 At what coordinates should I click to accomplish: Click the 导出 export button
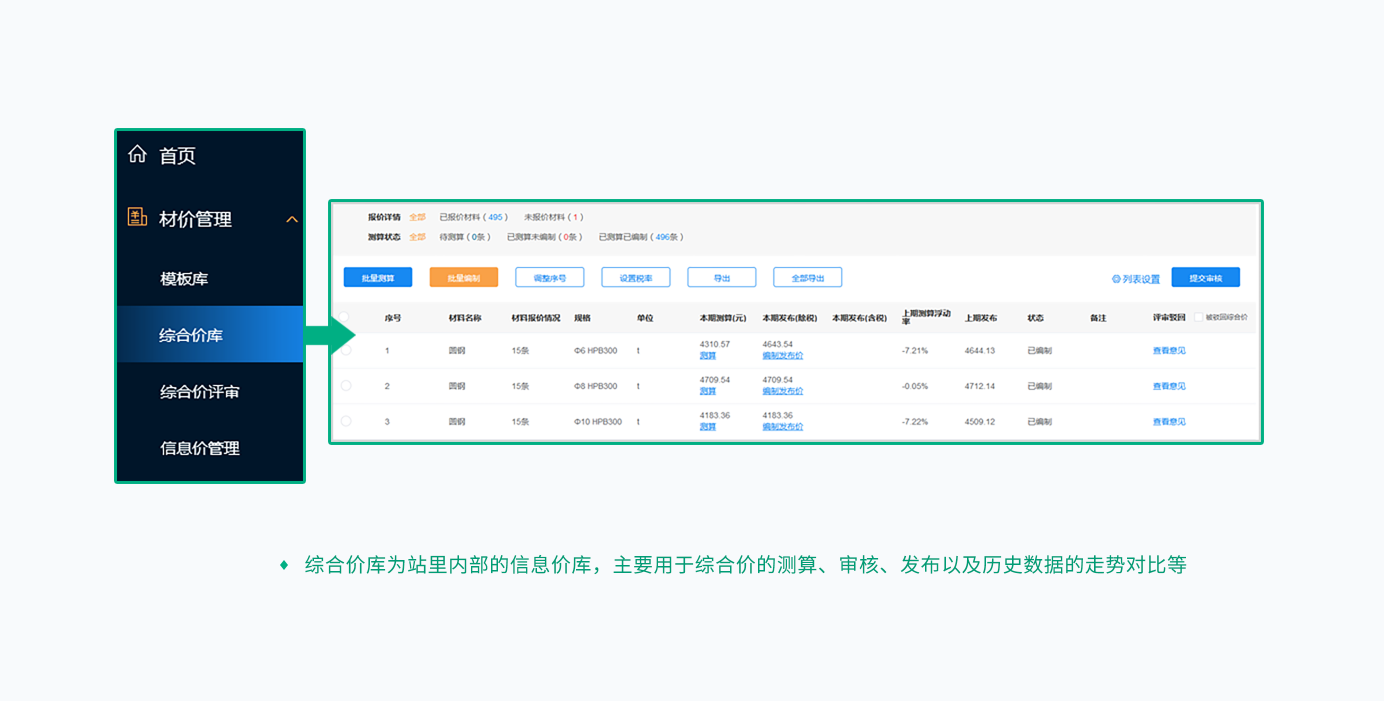[x=721, y=278]
